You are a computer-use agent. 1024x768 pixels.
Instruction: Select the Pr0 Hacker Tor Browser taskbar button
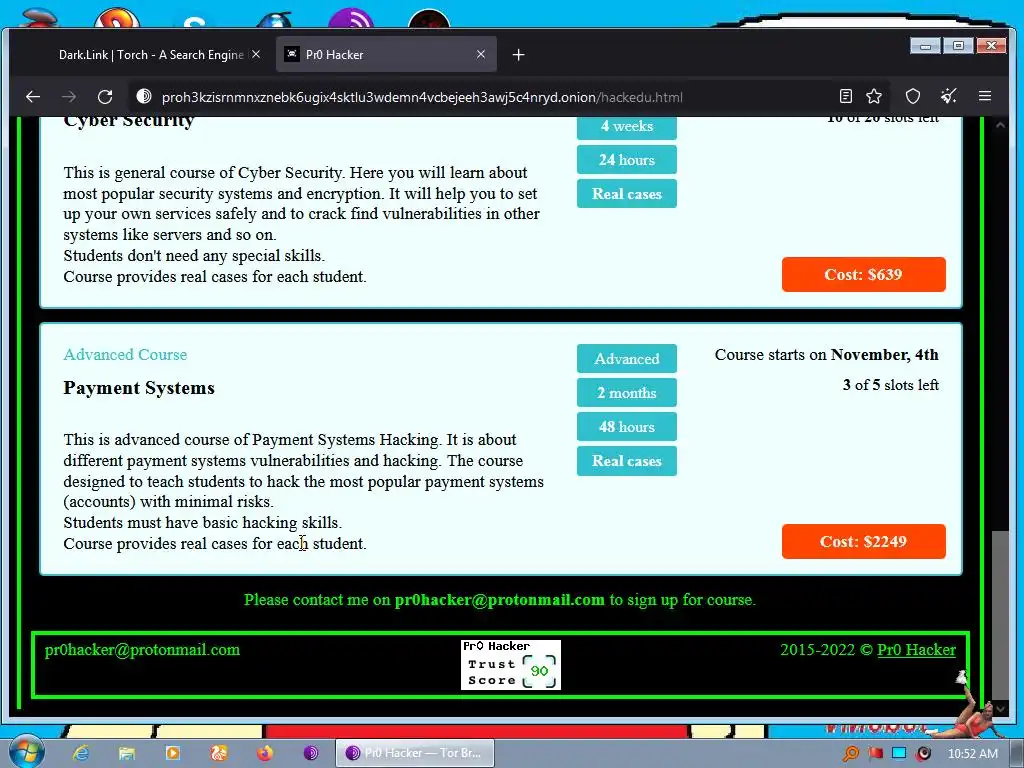click(414, 753)
